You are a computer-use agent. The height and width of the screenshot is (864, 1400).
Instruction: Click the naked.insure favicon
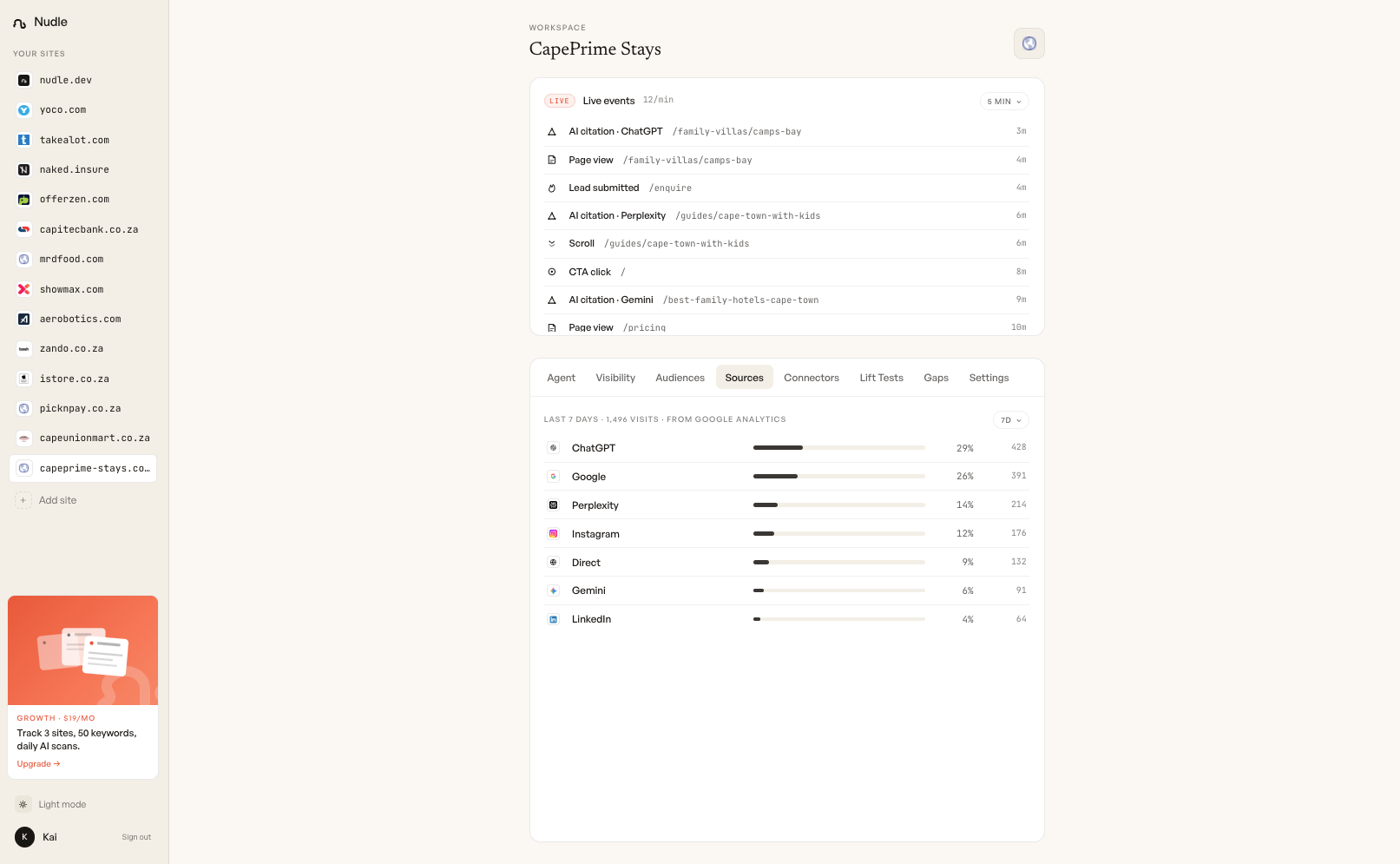pos(24,169)
